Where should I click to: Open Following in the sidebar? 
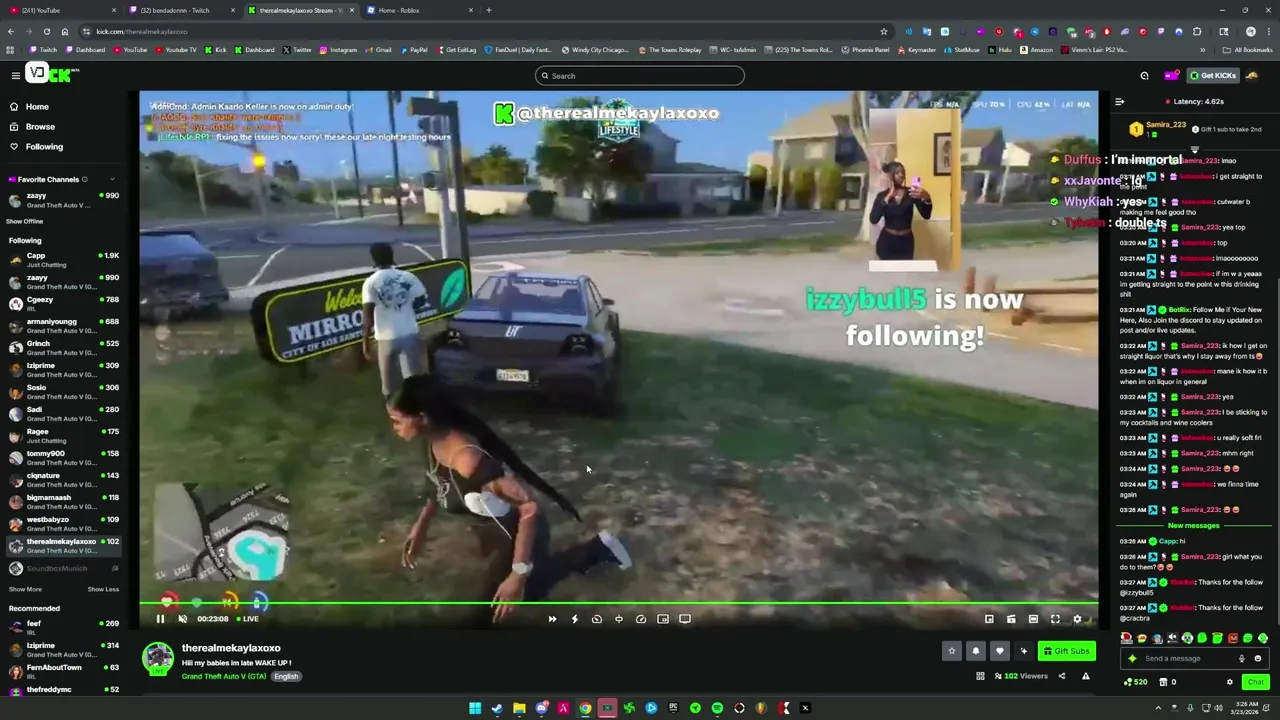(44, 146)
